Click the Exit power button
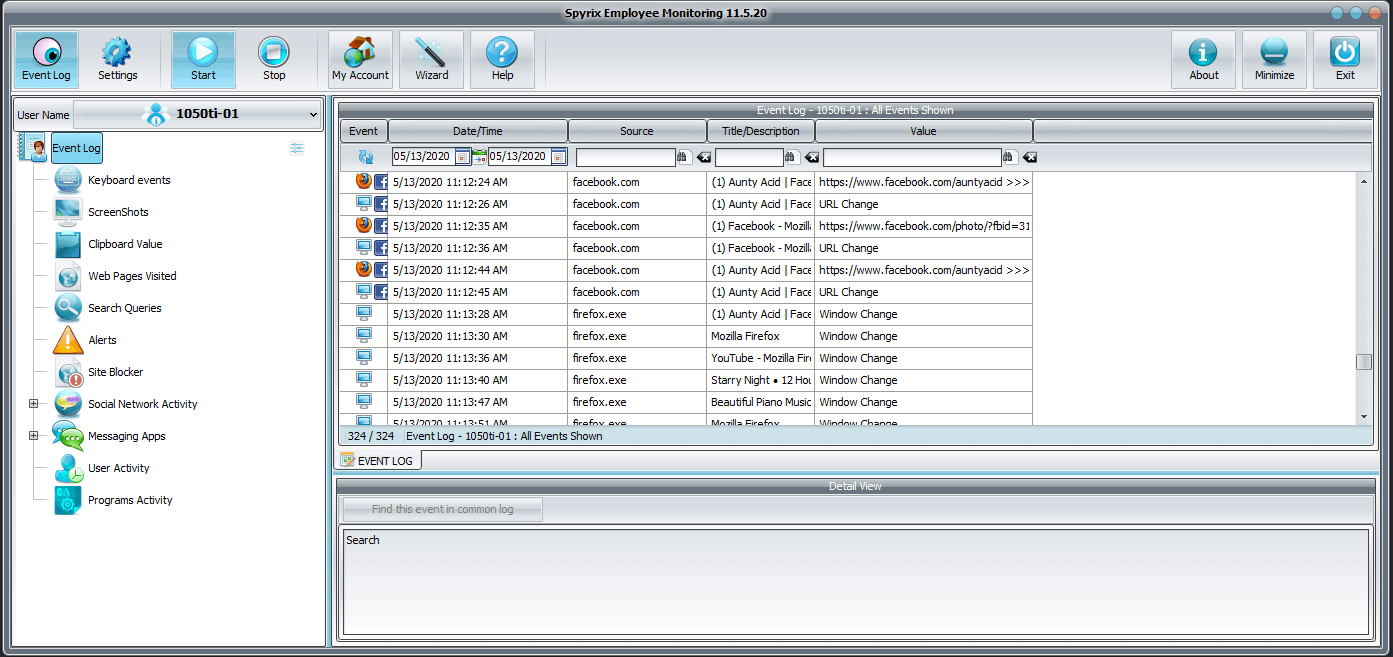Viewport: 1393px width, 657px height. (x=1345, y=60)
